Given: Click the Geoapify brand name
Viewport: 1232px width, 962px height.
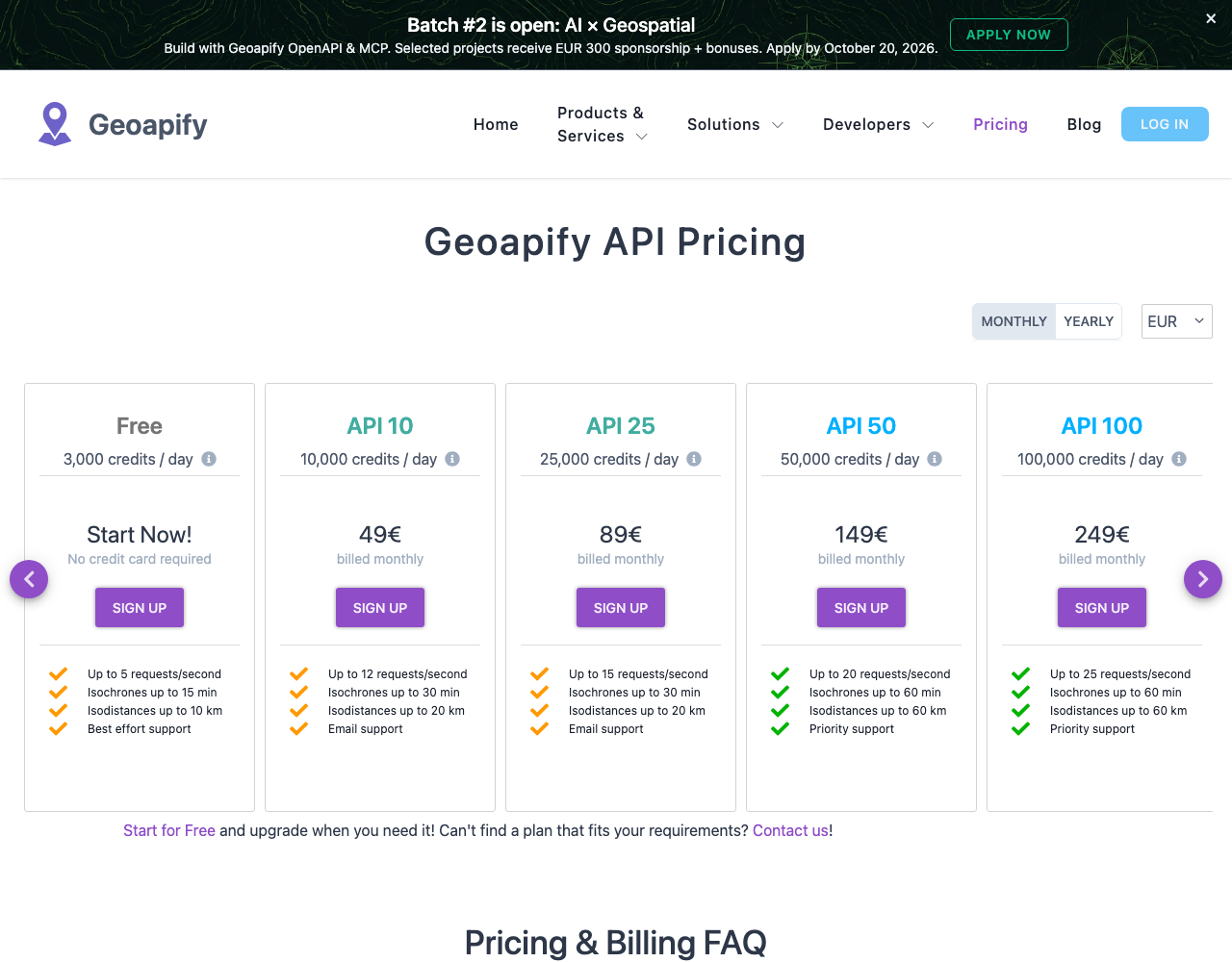Looking at the screenshot, I should 148,124.
